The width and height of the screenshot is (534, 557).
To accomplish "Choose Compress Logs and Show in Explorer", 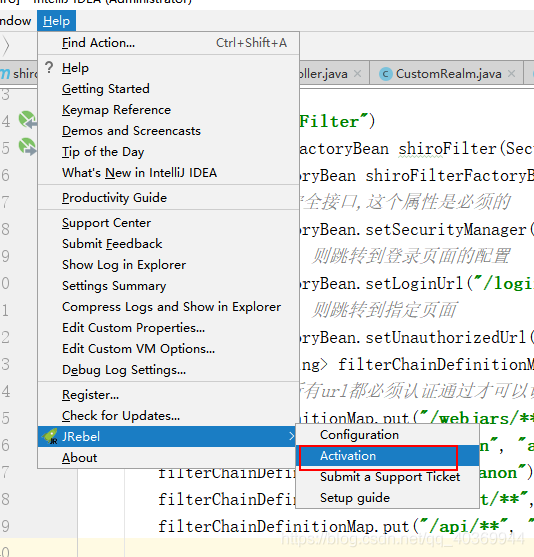I will coord(168,307).
